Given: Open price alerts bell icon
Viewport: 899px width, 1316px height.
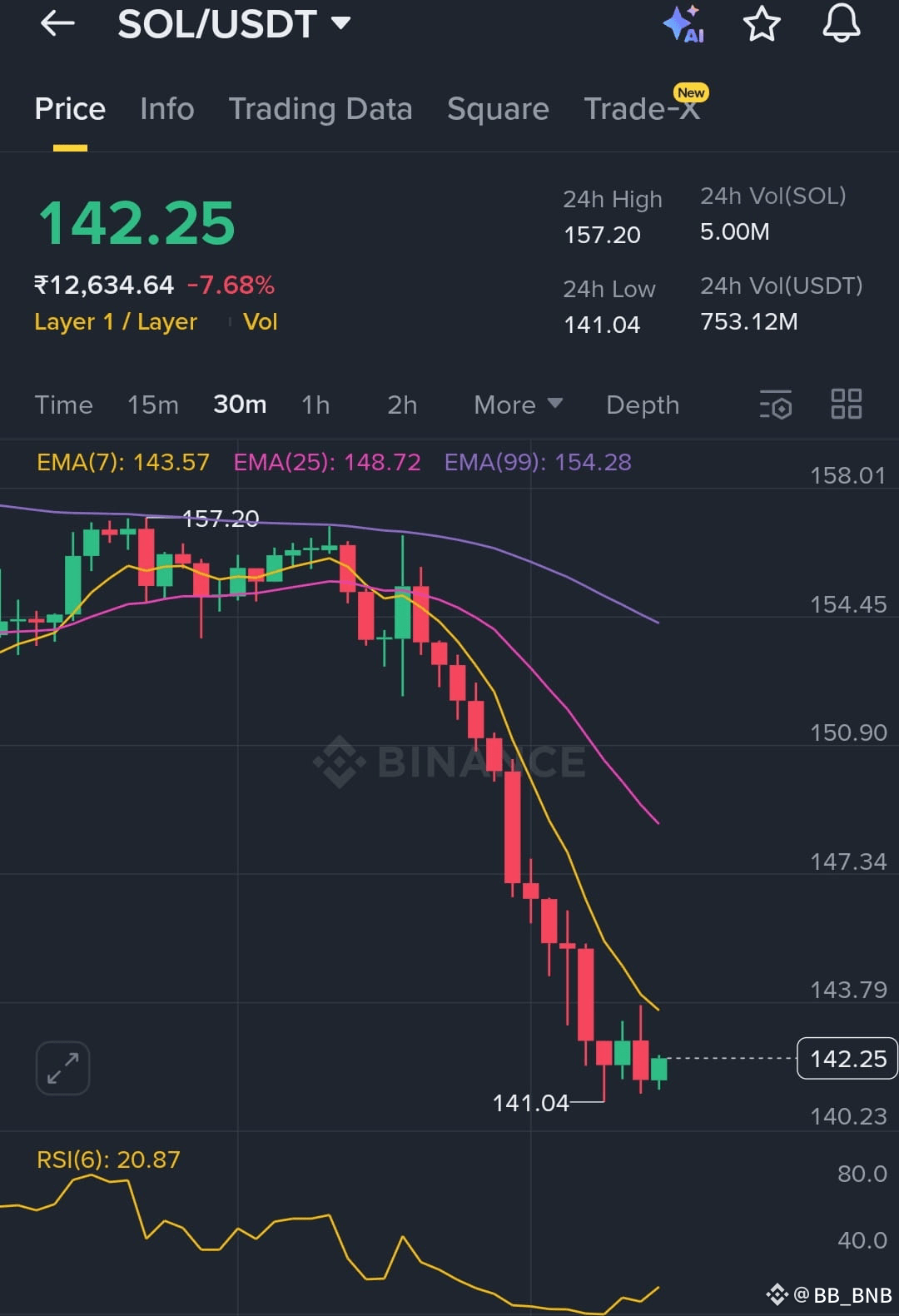Looking at the screenshot, I should pos(842,22).
